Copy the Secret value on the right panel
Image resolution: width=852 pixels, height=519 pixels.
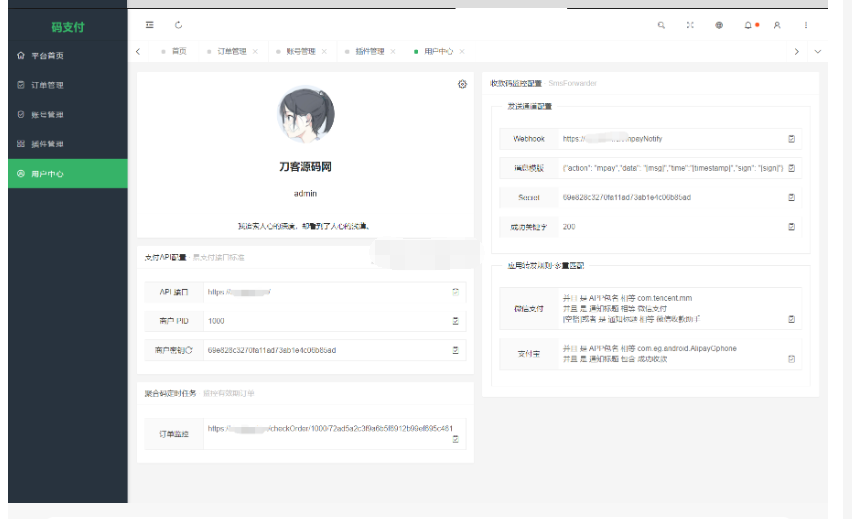(792, 197)
